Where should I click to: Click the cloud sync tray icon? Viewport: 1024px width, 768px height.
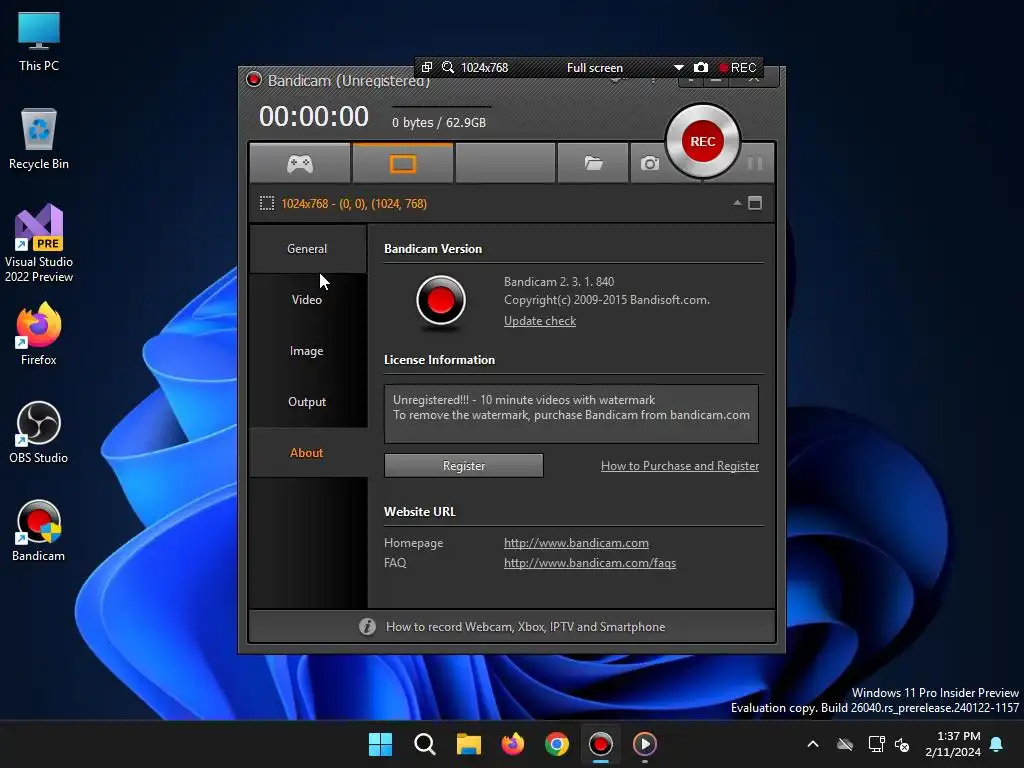point(845,744)
